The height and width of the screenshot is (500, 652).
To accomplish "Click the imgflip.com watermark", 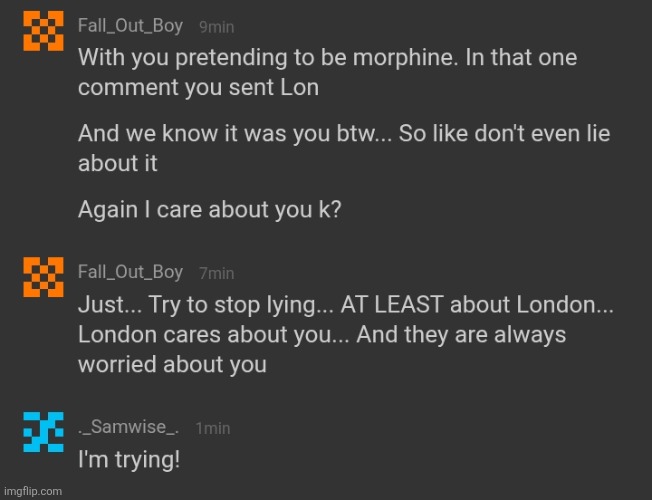I will pos(32,491).
